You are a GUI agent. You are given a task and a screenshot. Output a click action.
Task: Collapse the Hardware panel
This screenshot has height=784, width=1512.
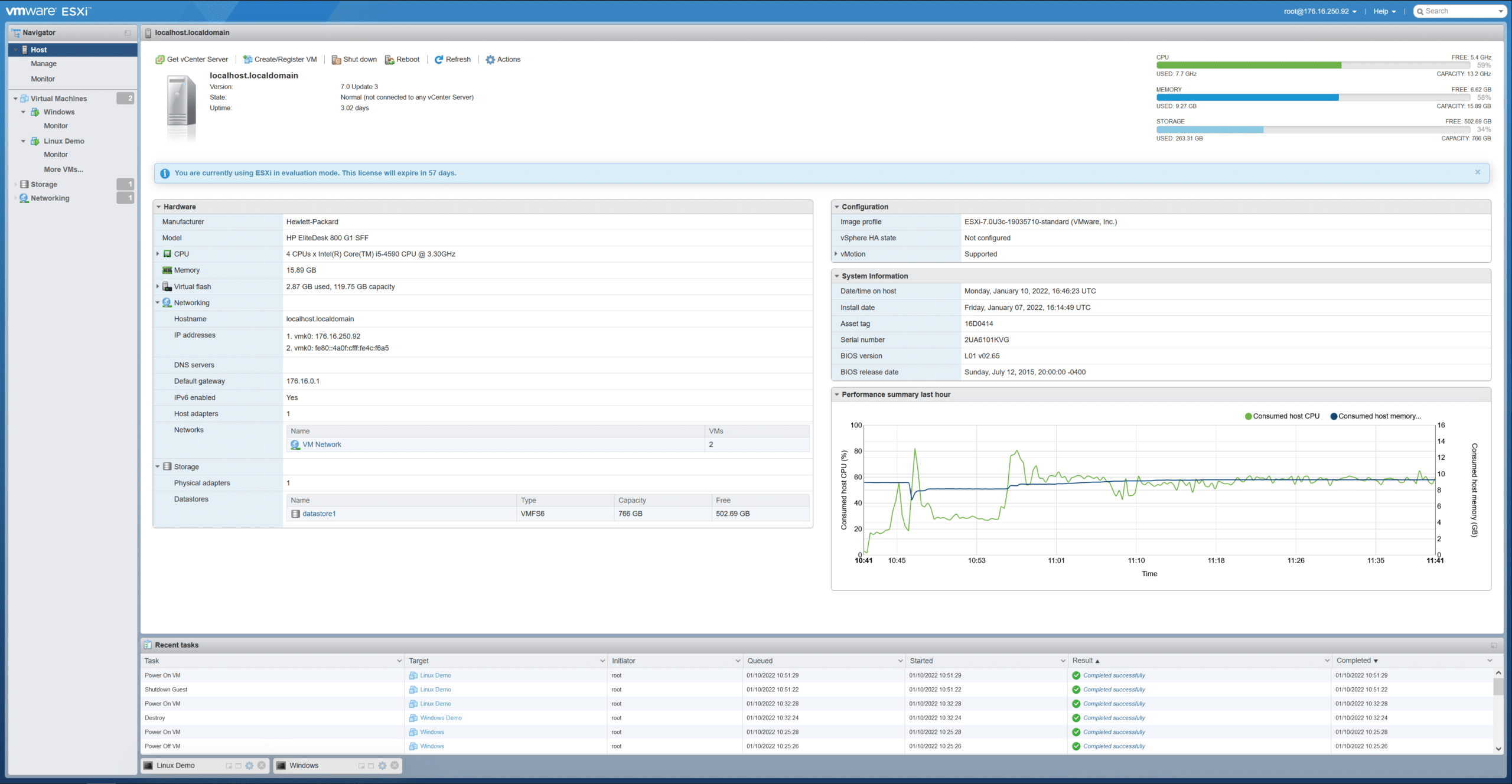click(158, 207)
